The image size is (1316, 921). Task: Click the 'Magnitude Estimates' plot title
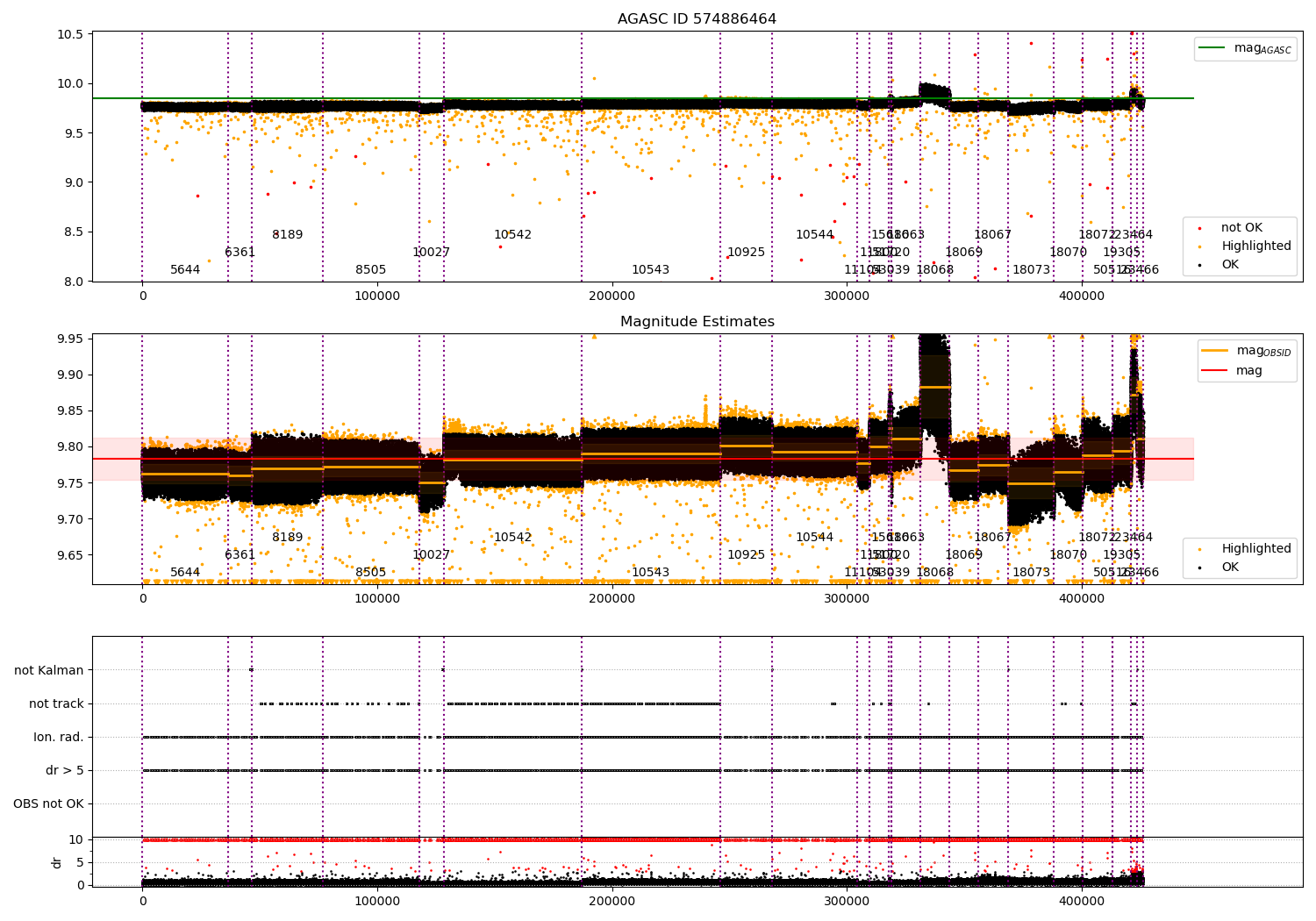pyautogui.click(x=697, y=322)
